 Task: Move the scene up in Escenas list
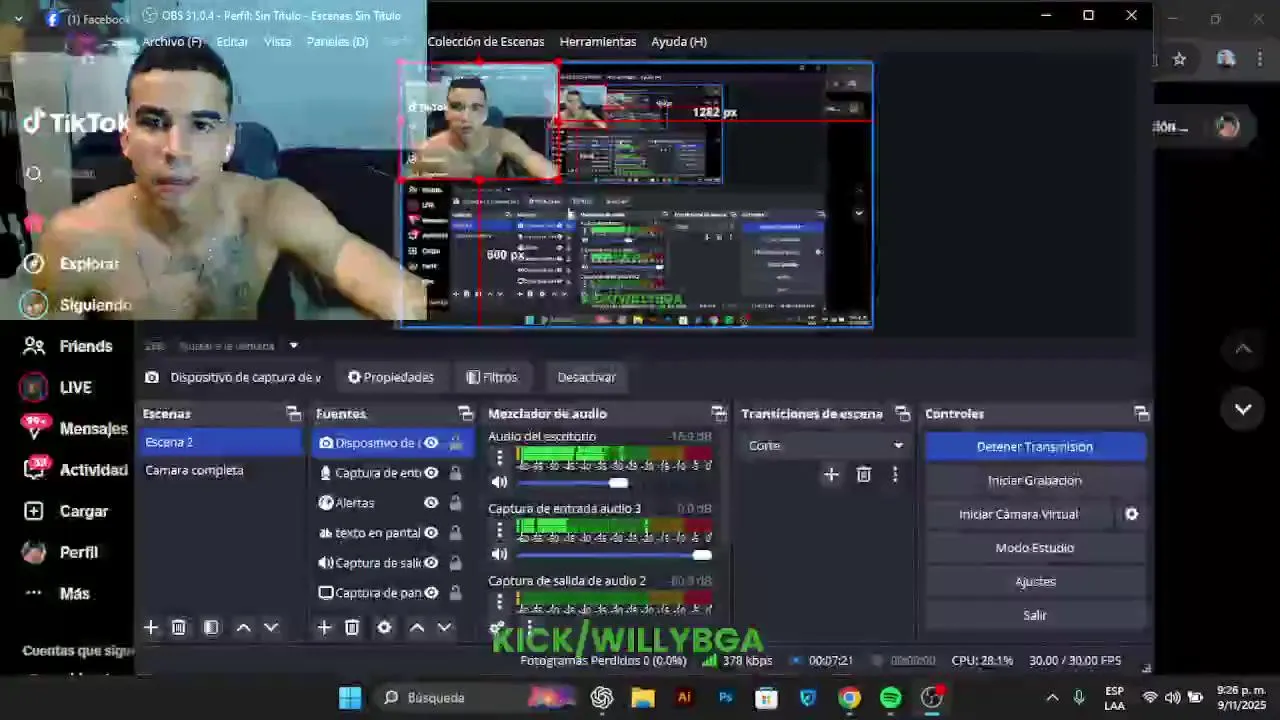point(243,627)
